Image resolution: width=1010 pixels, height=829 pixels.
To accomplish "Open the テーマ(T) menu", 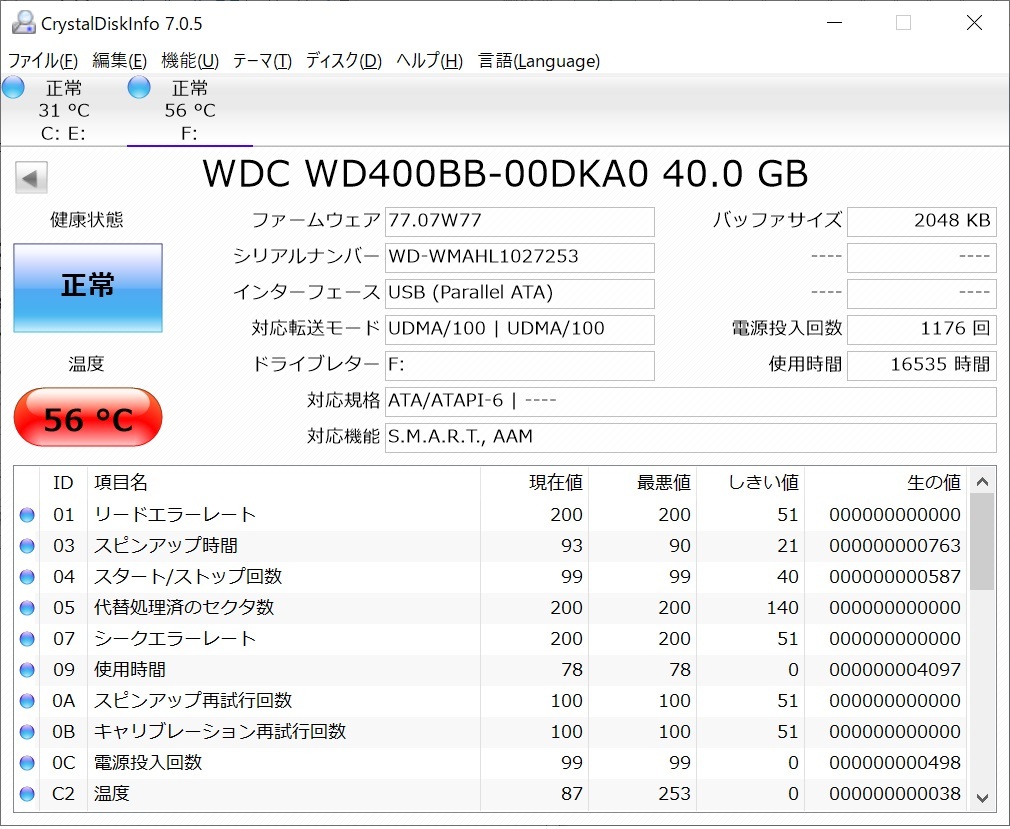I will pos(262,61).
